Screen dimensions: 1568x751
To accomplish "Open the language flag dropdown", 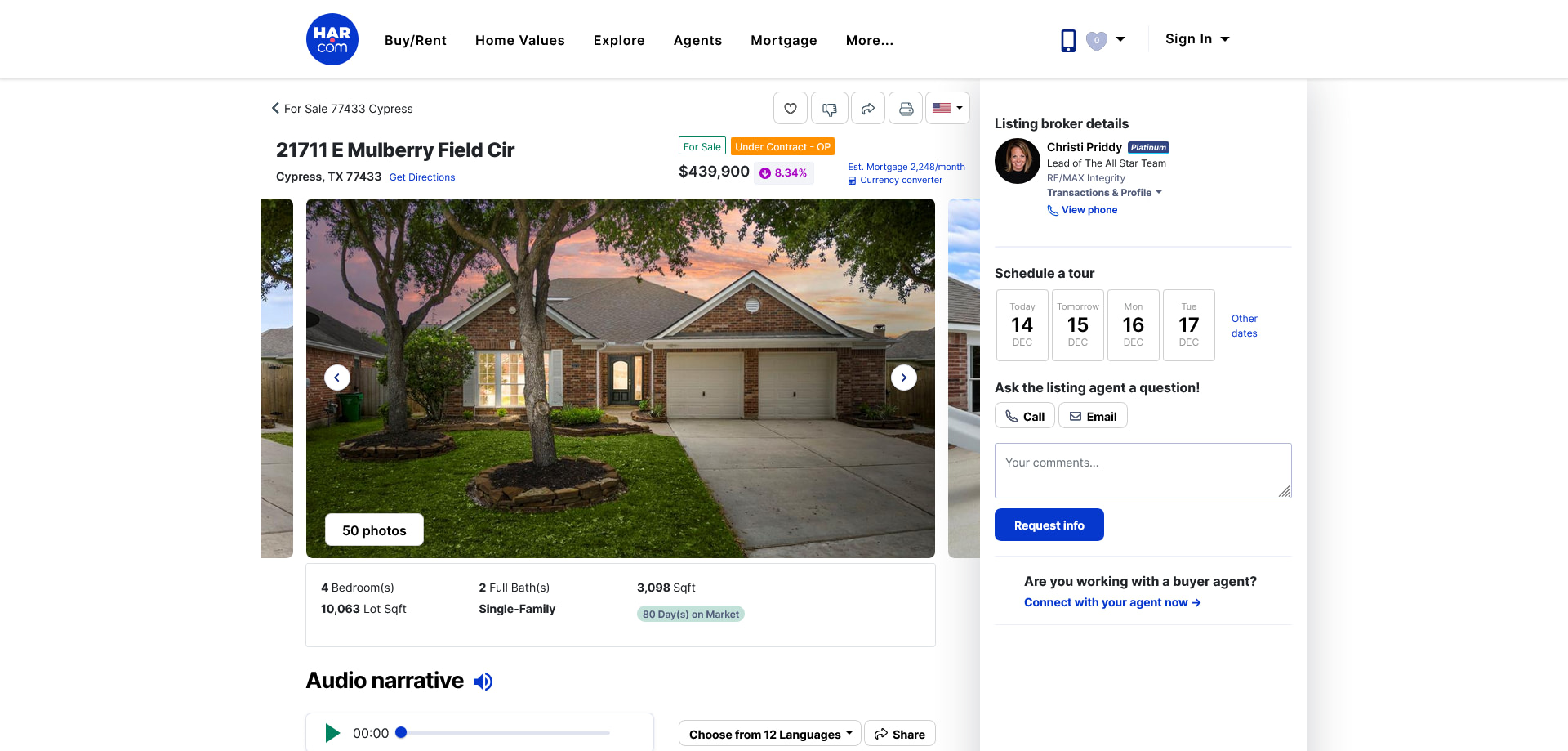I will 947,108.
